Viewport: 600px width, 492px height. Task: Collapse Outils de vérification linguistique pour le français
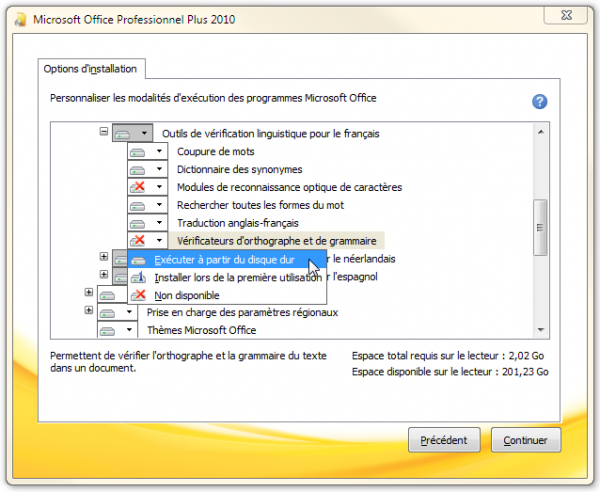click(104, 131)
